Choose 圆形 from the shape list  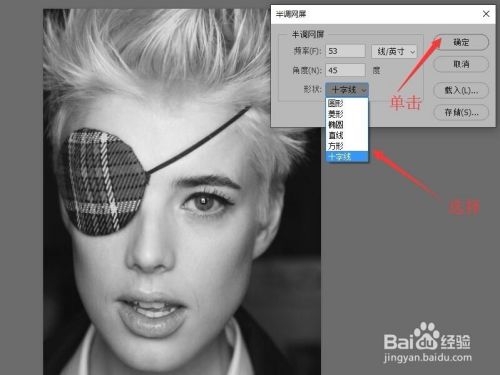(x=347, y=103)
